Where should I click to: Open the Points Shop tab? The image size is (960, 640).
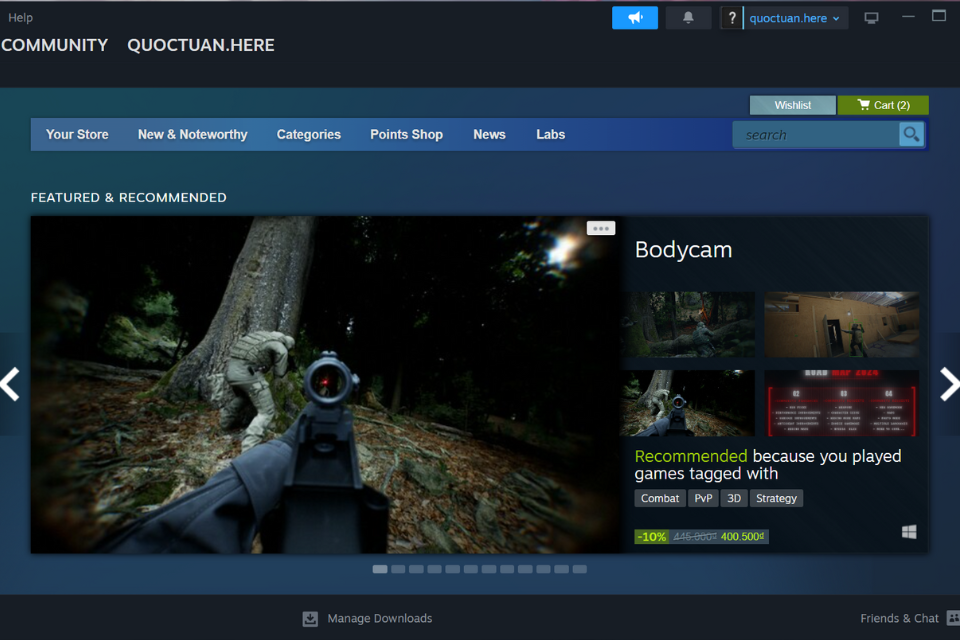(407, 134)
